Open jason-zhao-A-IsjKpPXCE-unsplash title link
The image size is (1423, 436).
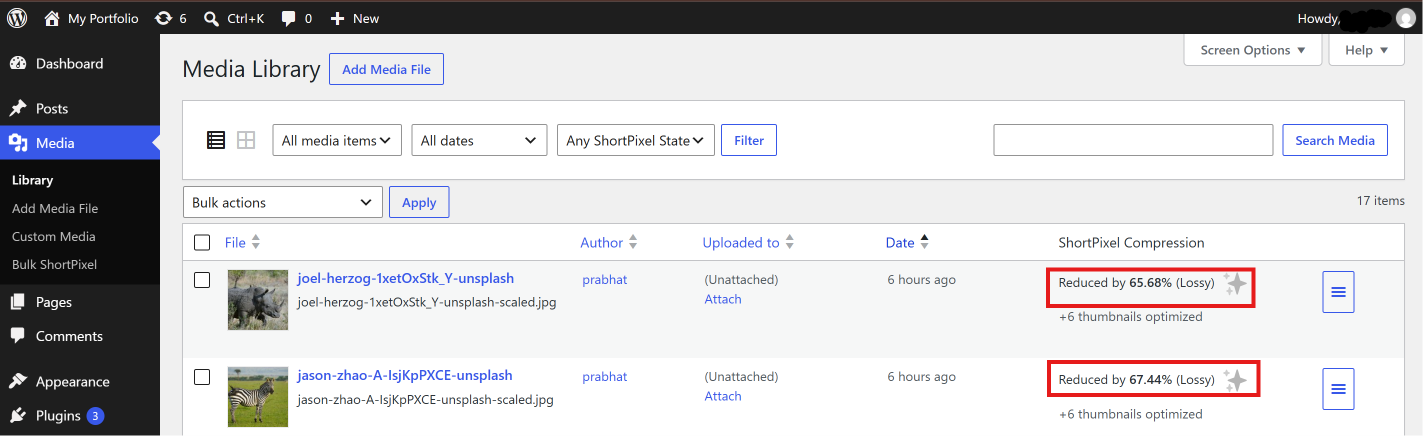tap(404, 375)
